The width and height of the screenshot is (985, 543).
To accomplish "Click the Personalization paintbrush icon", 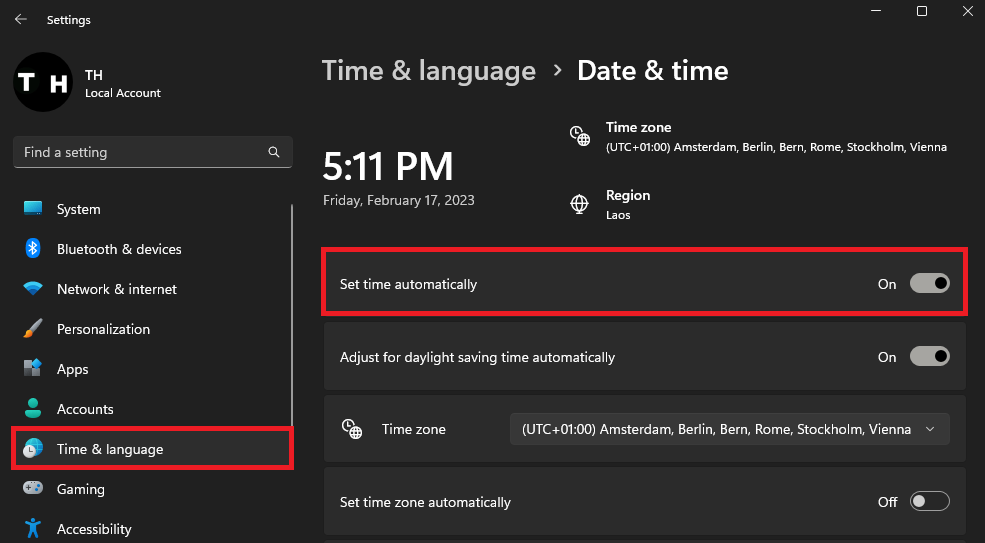I will tap(33, 329).
